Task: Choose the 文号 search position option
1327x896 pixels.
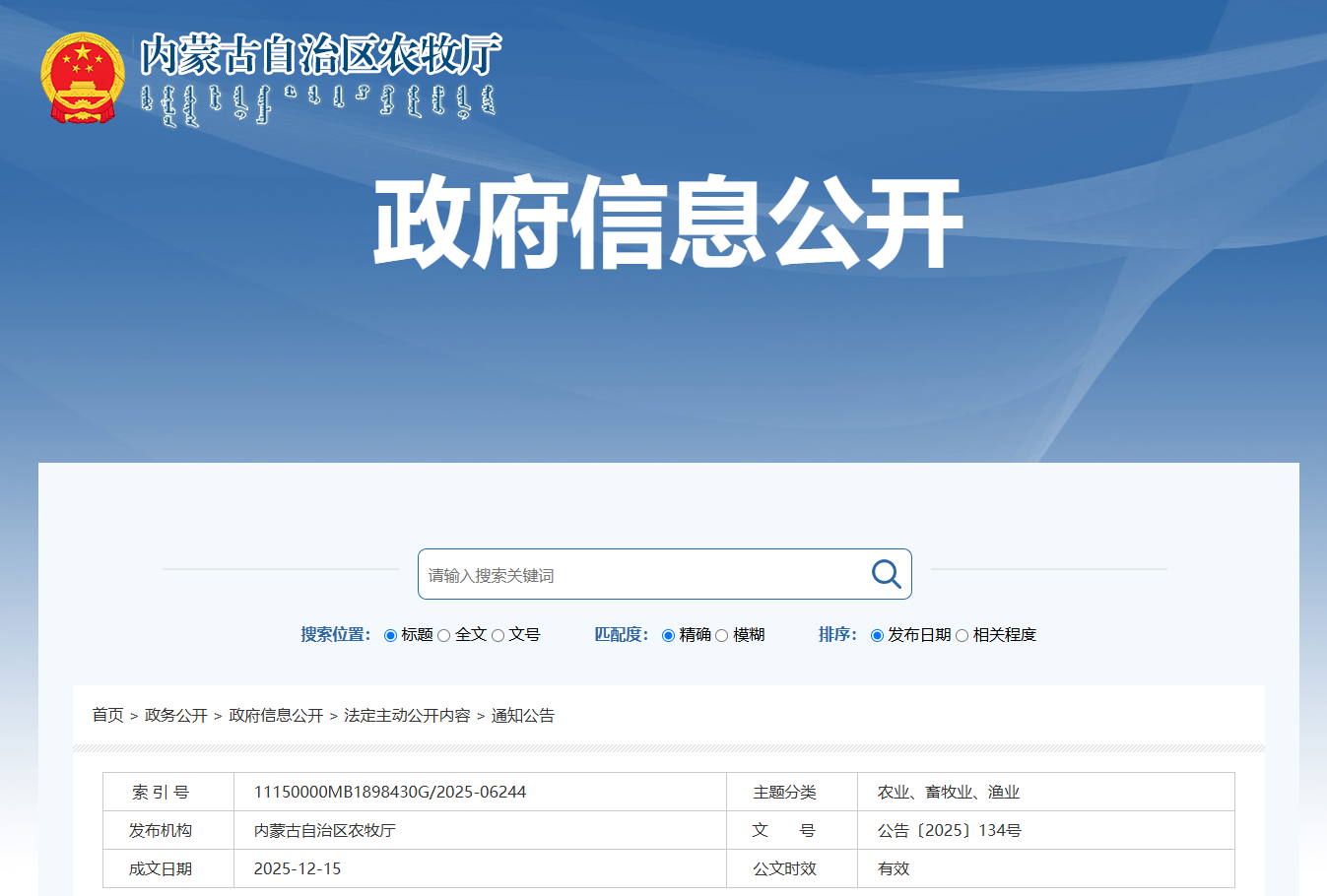Action: pyautogui.click(x=498, y=635)
